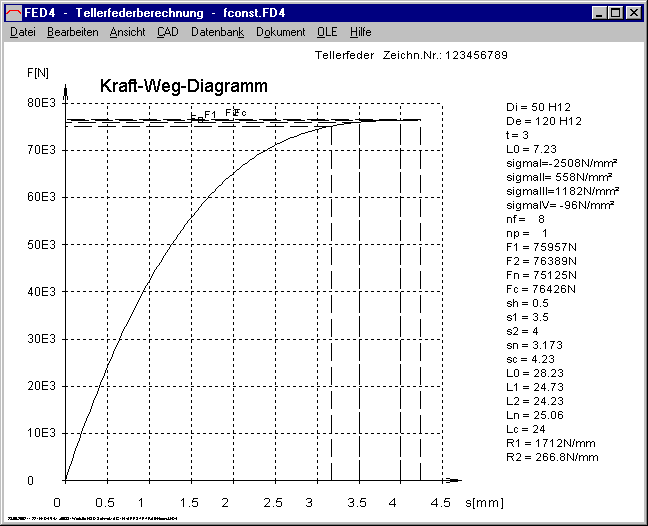Close the FED4 window
The image size is (648, 526).
[634, 12]
